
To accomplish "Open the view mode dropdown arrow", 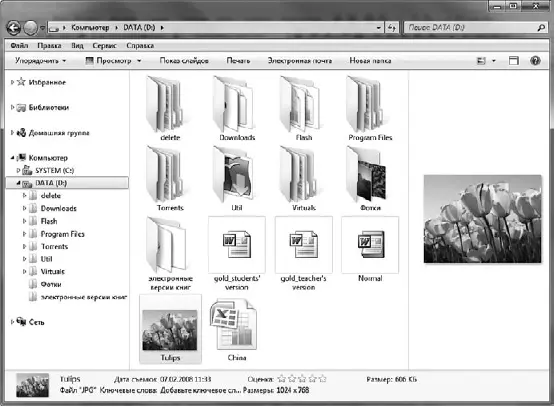I will pyautogui.click(x=494, y=61).
